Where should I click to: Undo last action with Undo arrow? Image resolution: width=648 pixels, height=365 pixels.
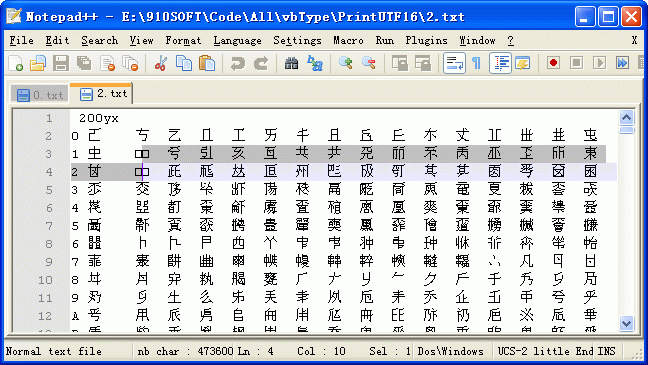(238, 63)
